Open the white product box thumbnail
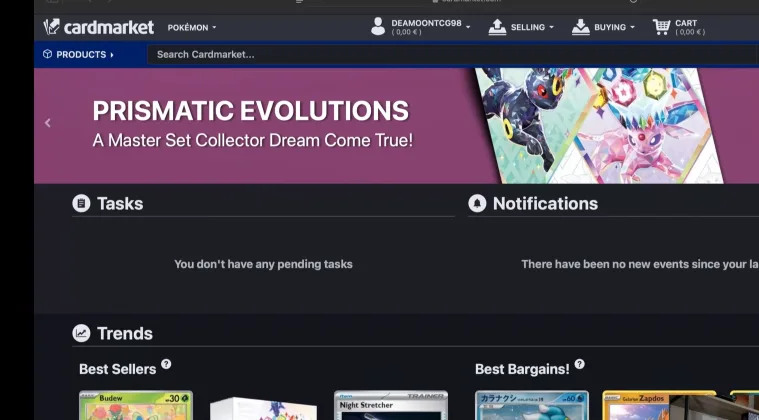Viewport: 759px width, 420px height. (x=263, y=408)
